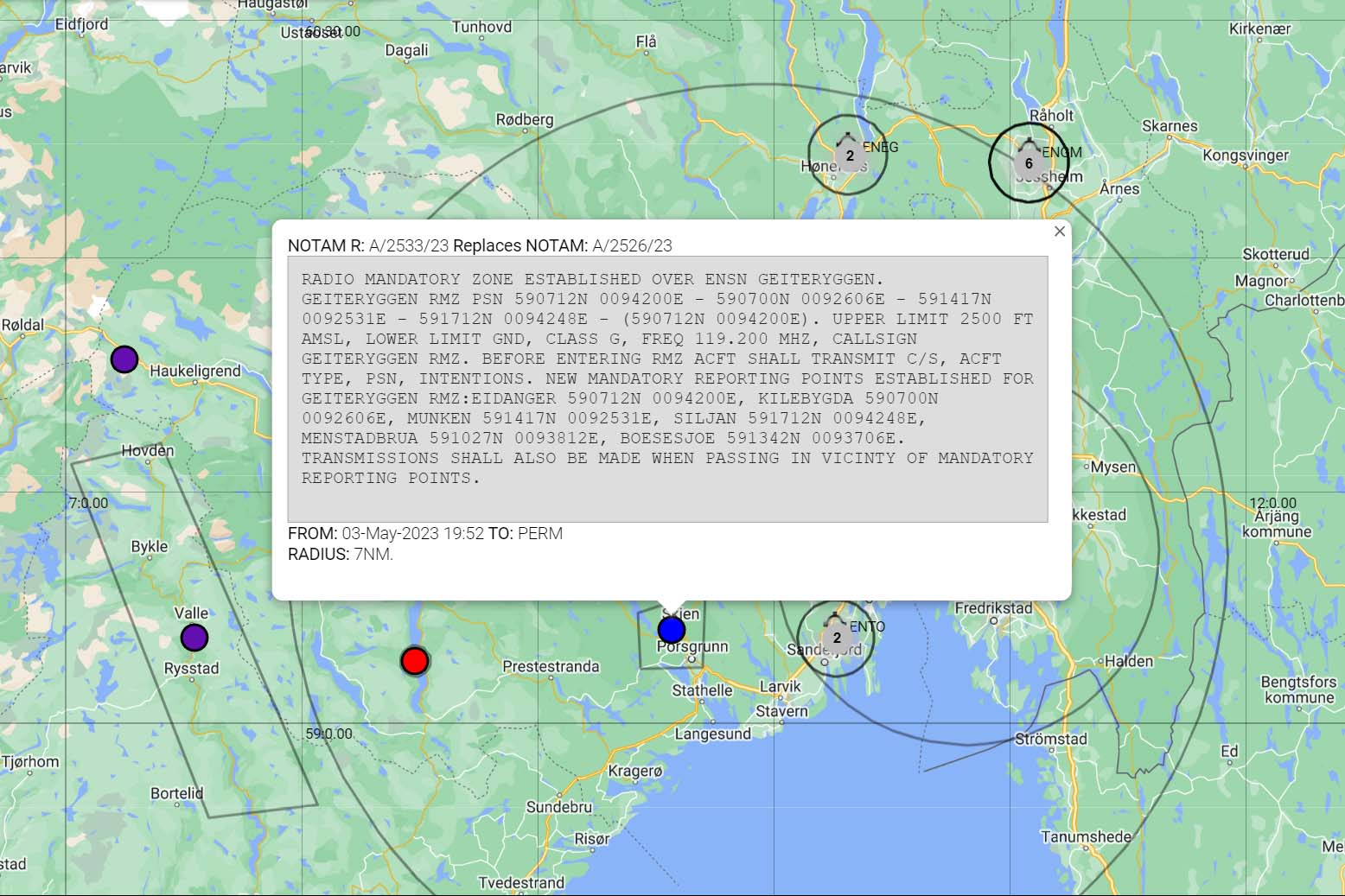
Task: Click the Røldal map label
Action: pos(22,325)
